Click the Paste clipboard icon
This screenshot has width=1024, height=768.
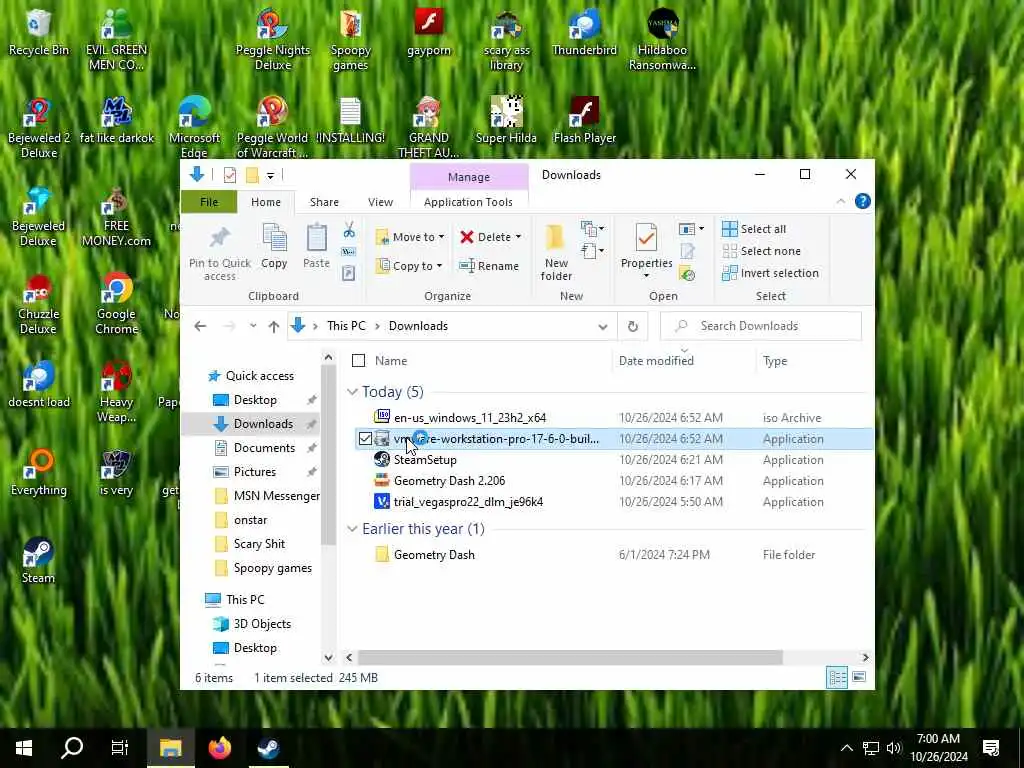tap(317, 238)
